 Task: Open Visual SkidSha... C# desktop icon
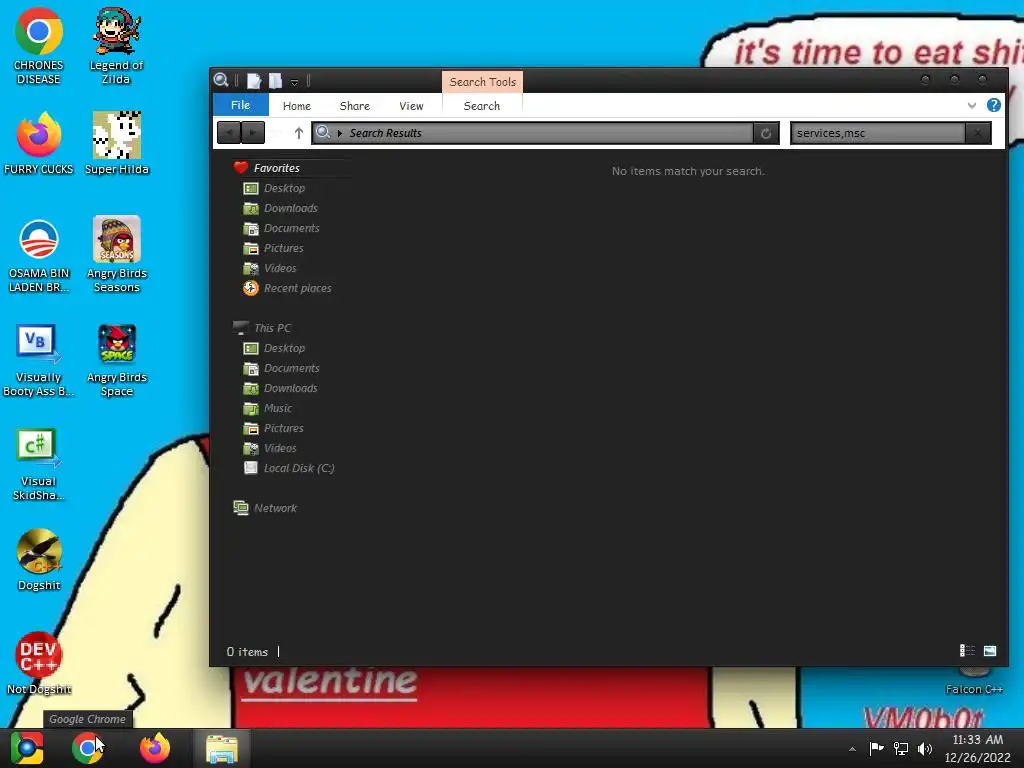coord(39,464)
